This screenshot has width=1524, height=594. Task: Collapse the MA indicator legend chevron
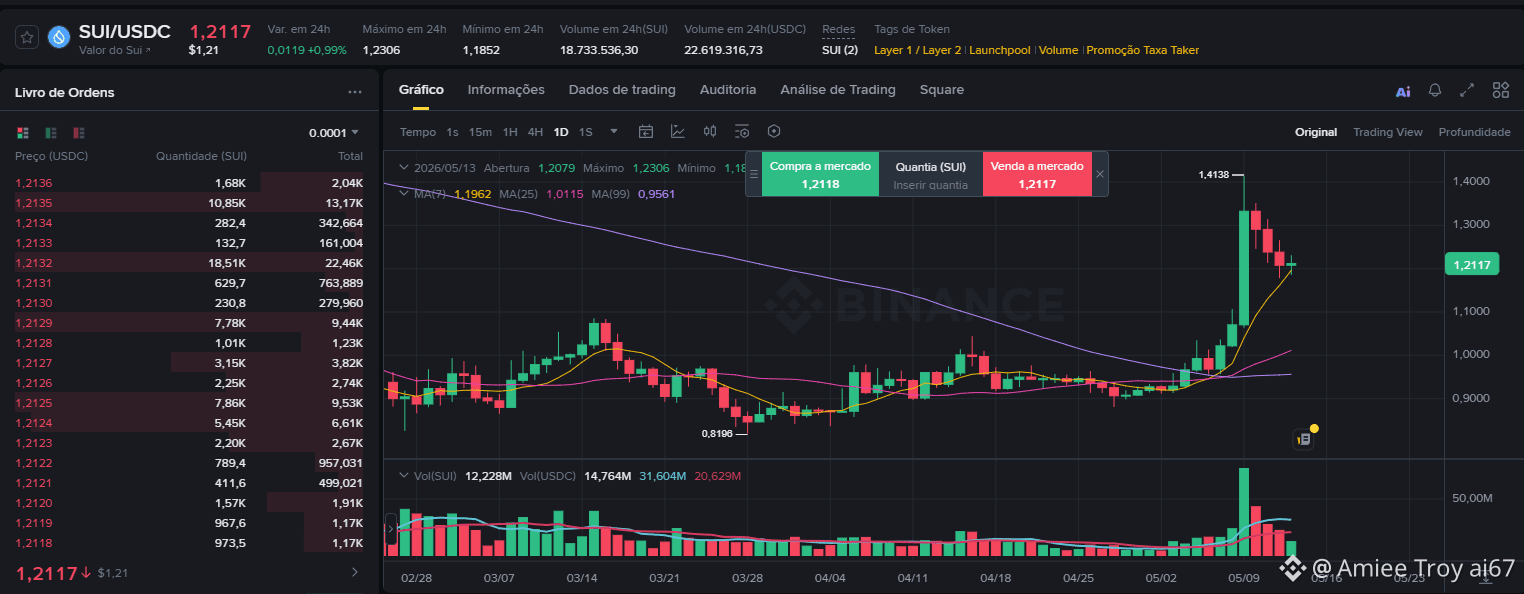coord(404,193)
